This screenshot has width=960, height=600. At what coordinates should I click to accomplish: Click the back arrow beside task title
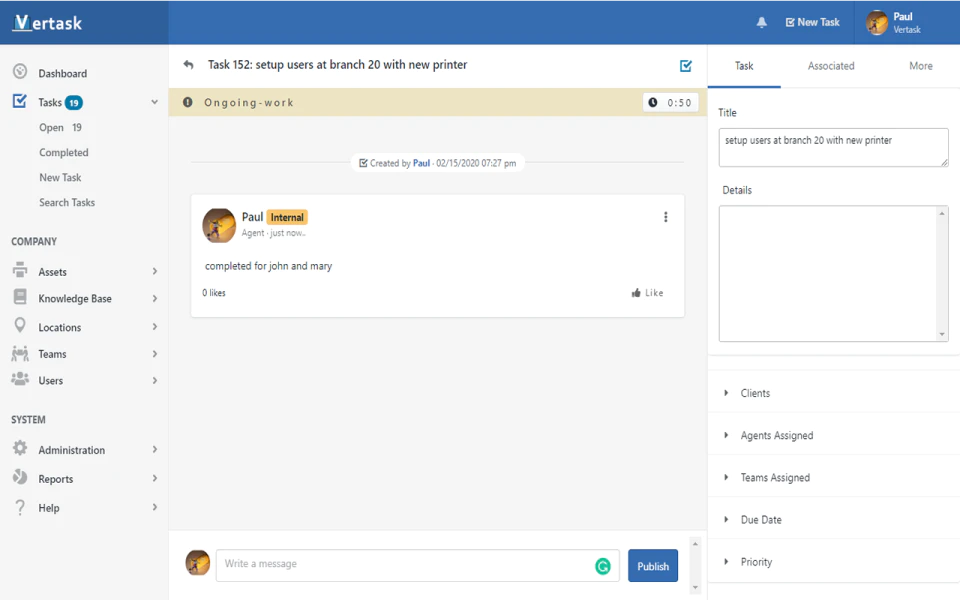189,65
